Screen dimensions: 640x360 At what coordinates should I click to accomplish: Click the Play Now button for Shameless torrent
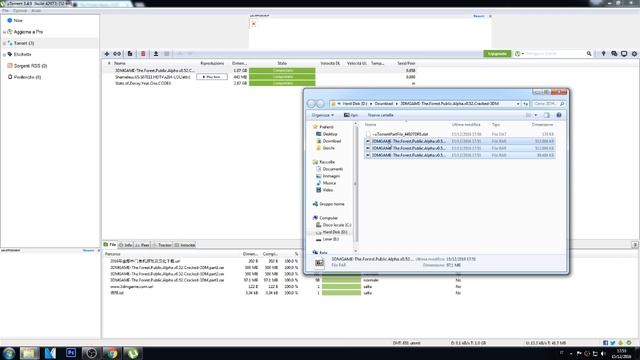[x=212, y=77]
